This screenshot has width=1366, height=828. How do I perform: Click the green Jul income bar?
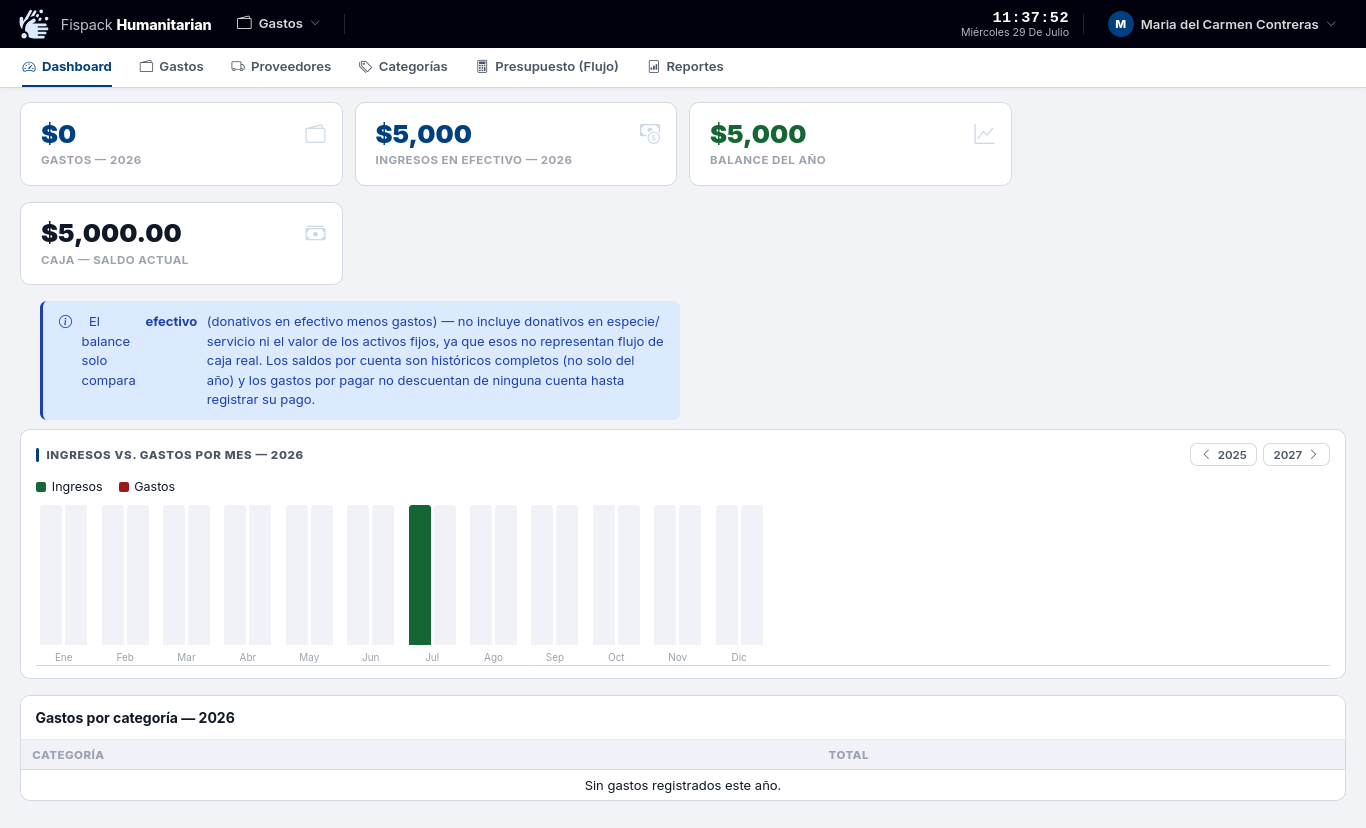click(x=420, y=575)
